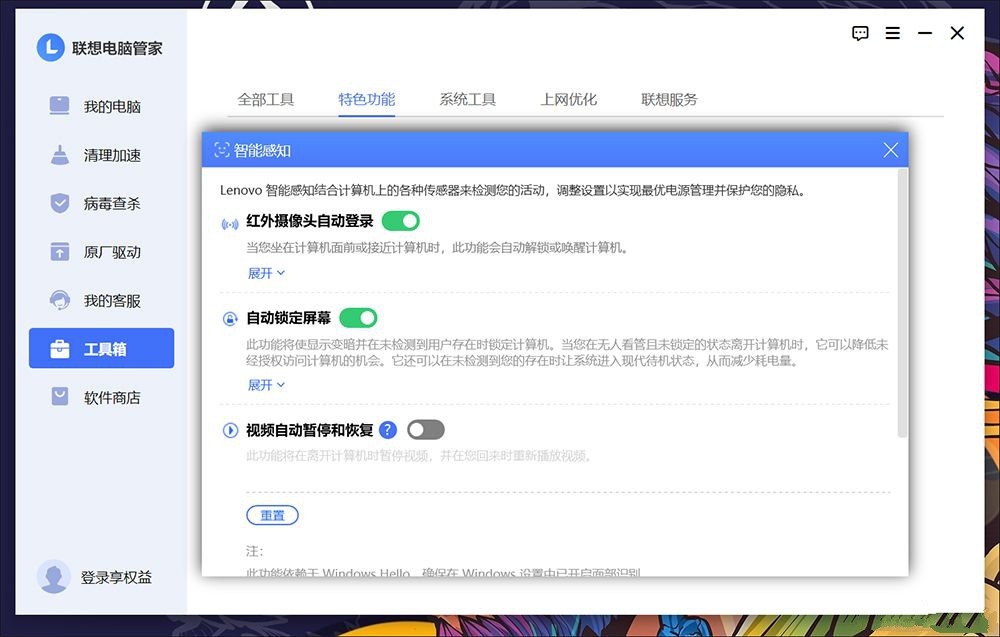Click the 病毒查杀 shield icon

59,203
